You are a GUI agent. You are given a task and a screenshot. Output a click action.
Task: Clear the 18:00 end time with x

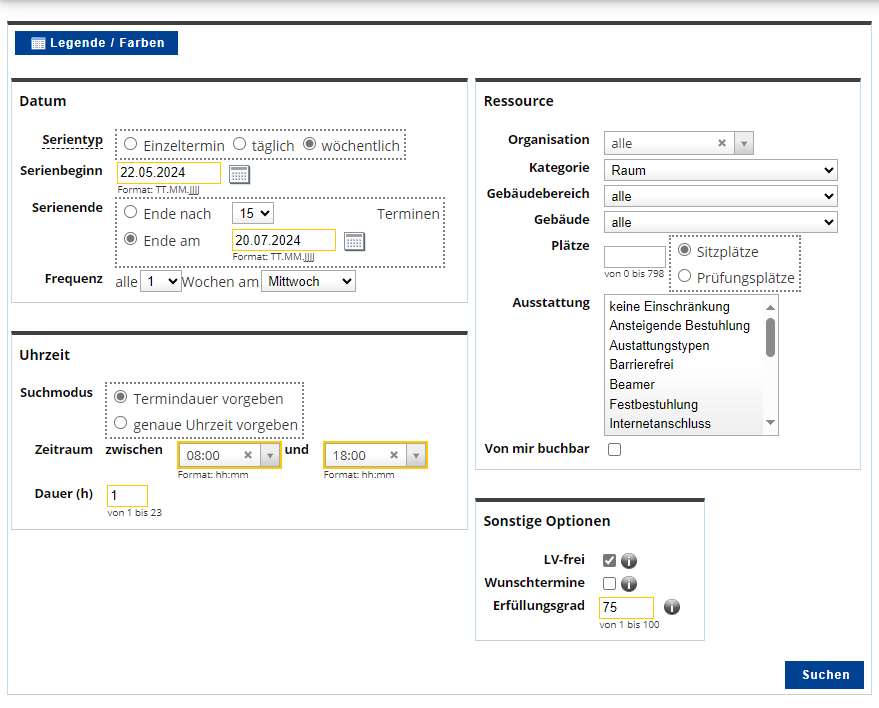(394, 455)
